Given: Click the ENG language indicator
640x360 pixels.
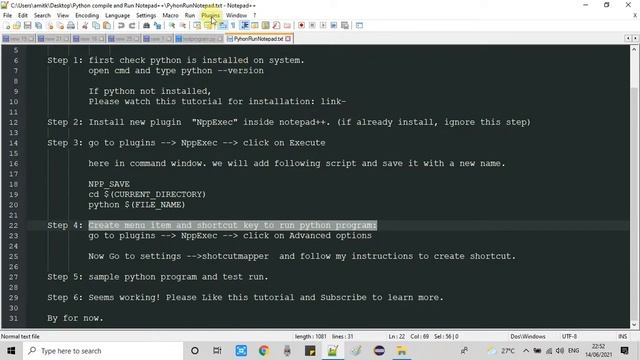Looking at the screenshot, I should tap(573, 351).
